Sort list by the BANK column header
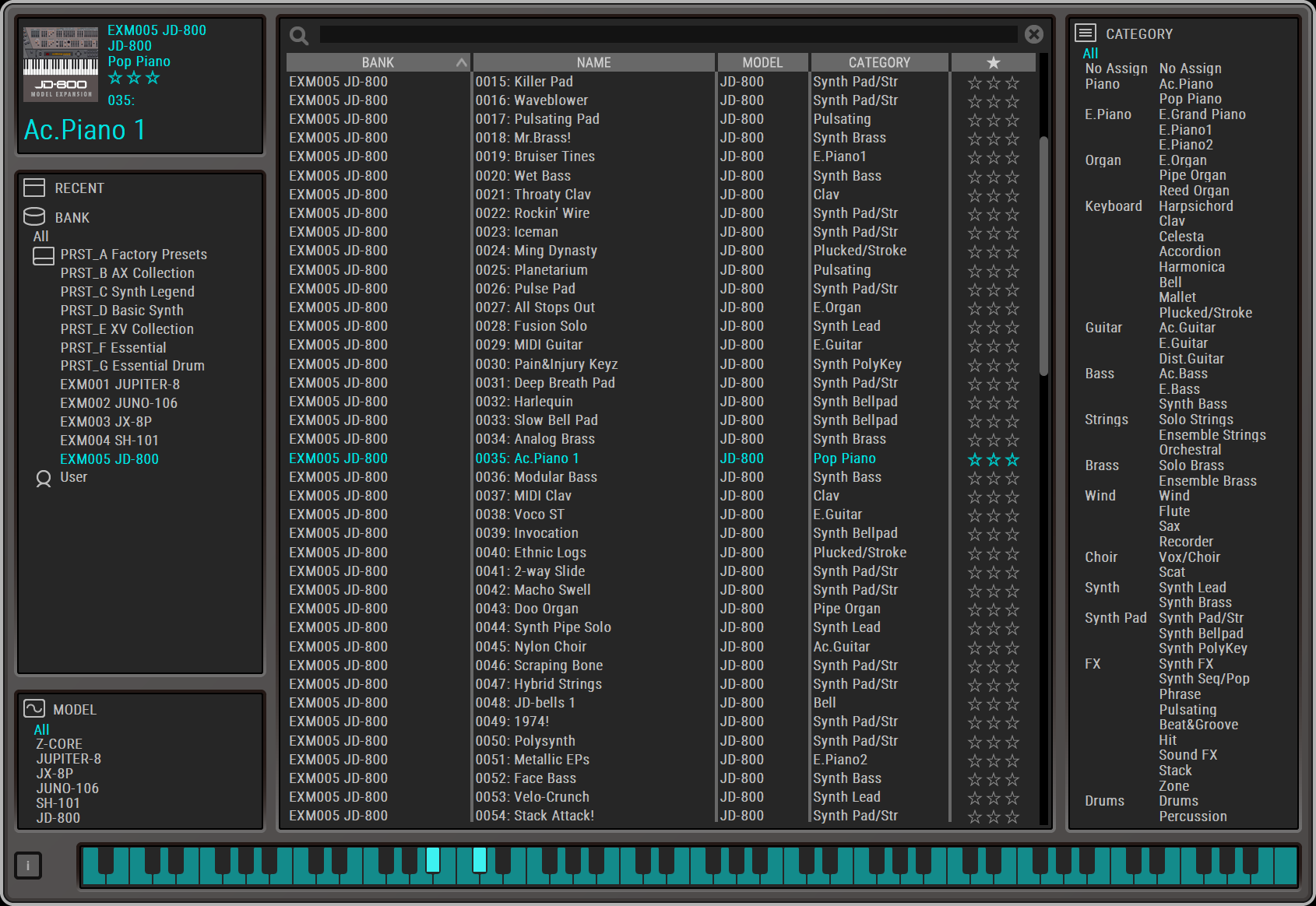 click(x=378, y=62)
